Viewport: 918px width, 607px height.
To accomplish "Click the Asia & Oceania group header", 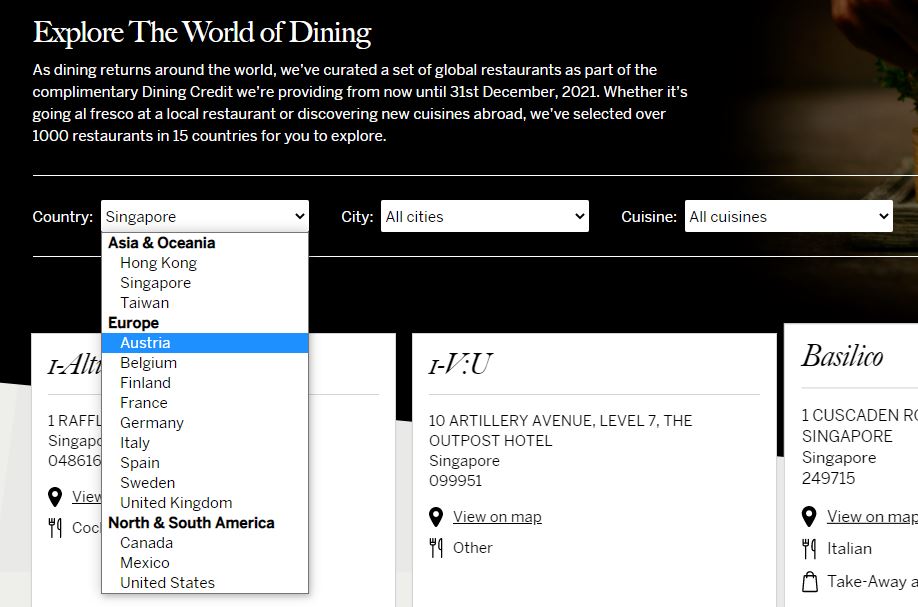I will (x=162, y=243).
